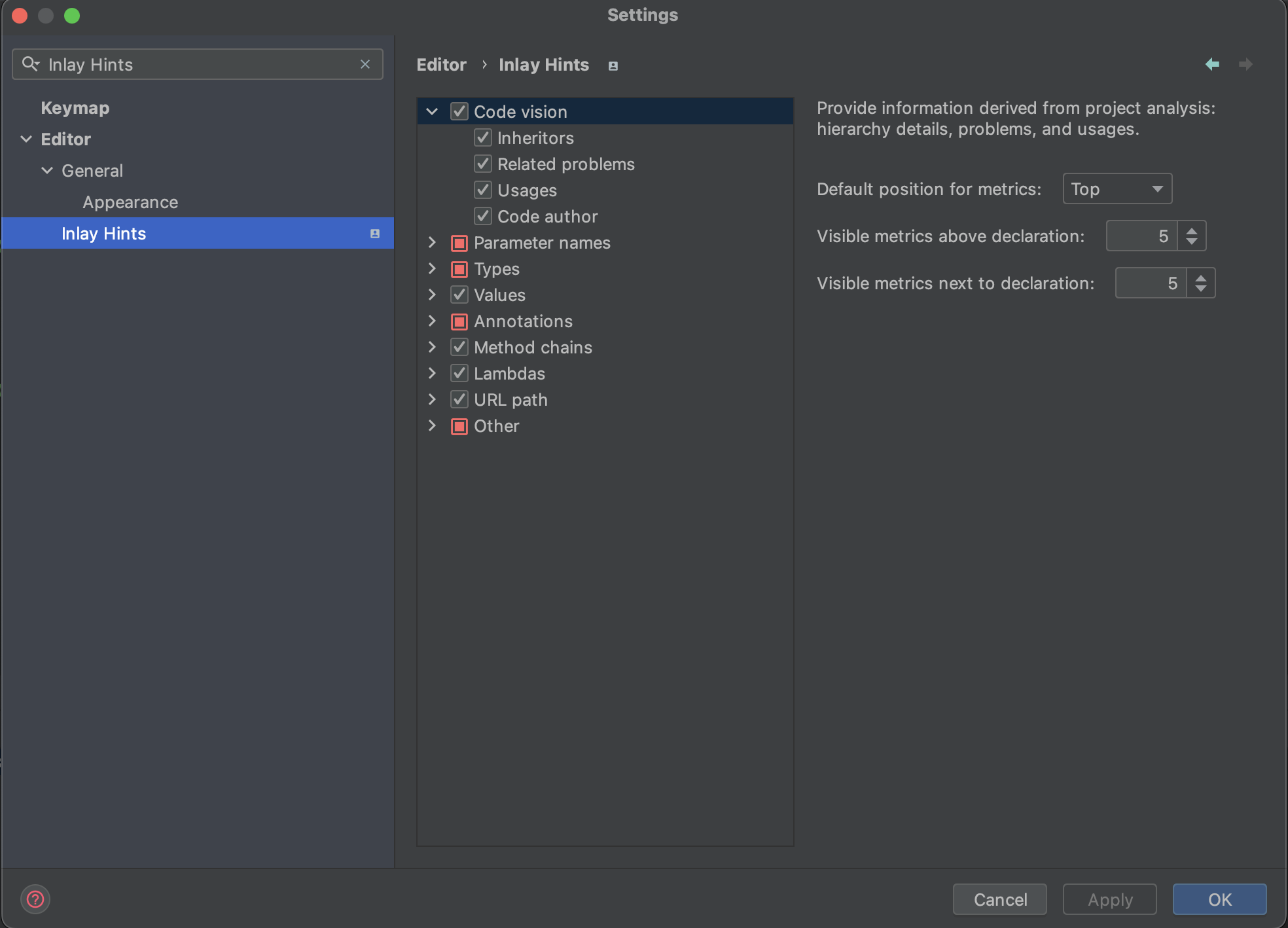
Task: Click project icon on Inlay Hints sidebar row
Action: tap(375, 234)
